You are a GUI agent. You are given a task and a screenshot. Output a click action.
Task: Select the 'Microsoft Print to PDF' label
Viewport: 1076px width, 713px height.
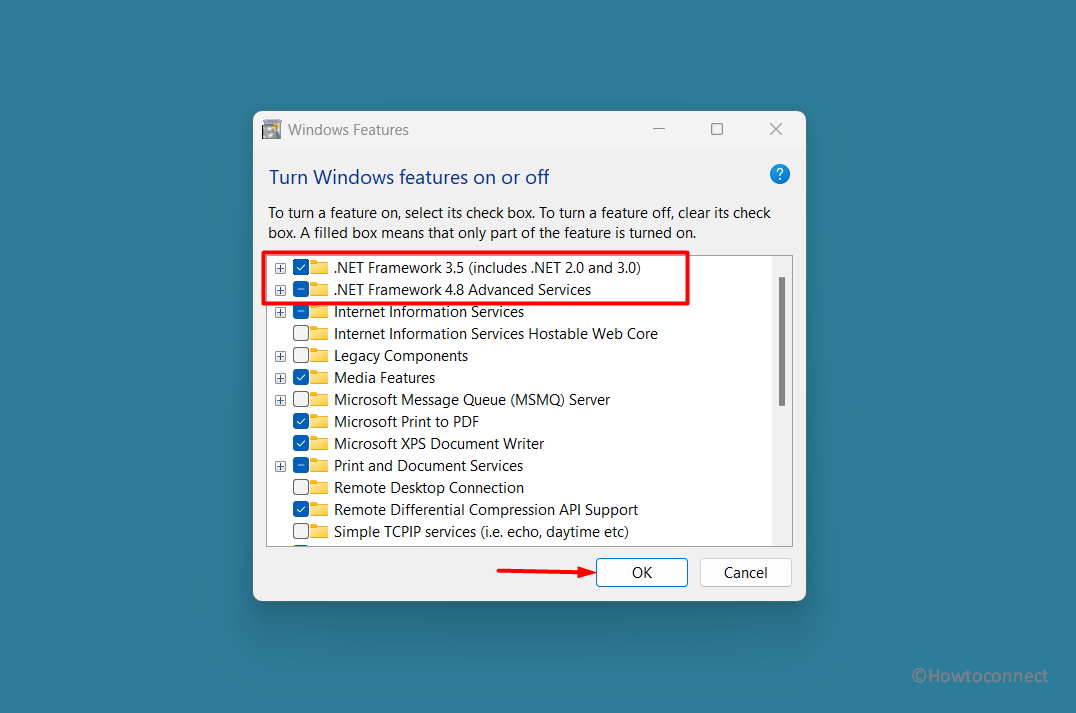tap(406, 421)
